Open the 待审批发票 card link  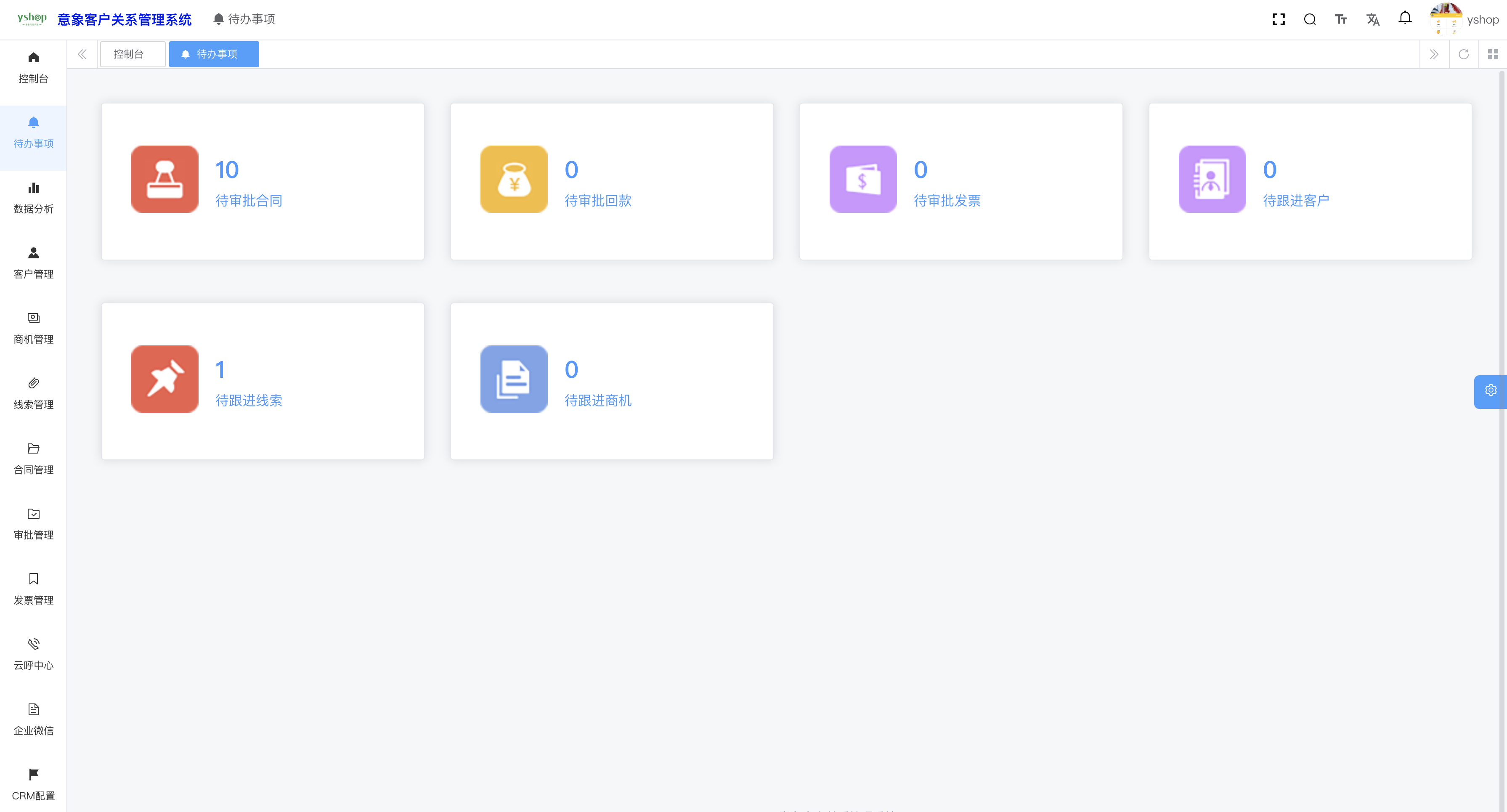[947, 201]
